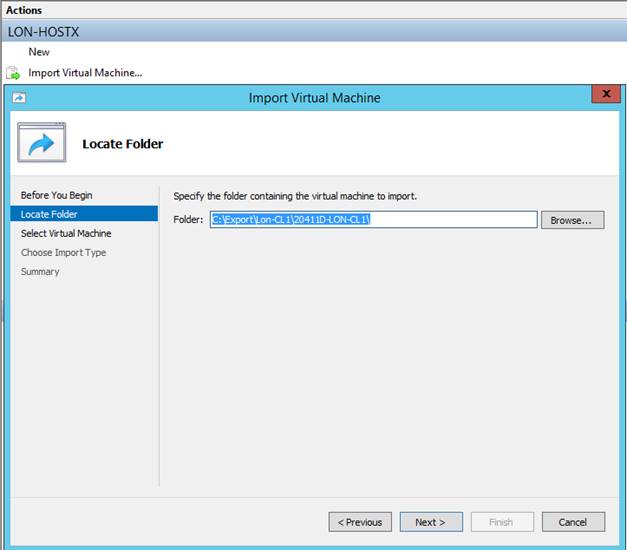Image resolution: width=627 pixels, height=550 pixels.
Task: Click the 'Specify the folder containing' instruction text
Action: pyautogui.click(x=295, y=196)
